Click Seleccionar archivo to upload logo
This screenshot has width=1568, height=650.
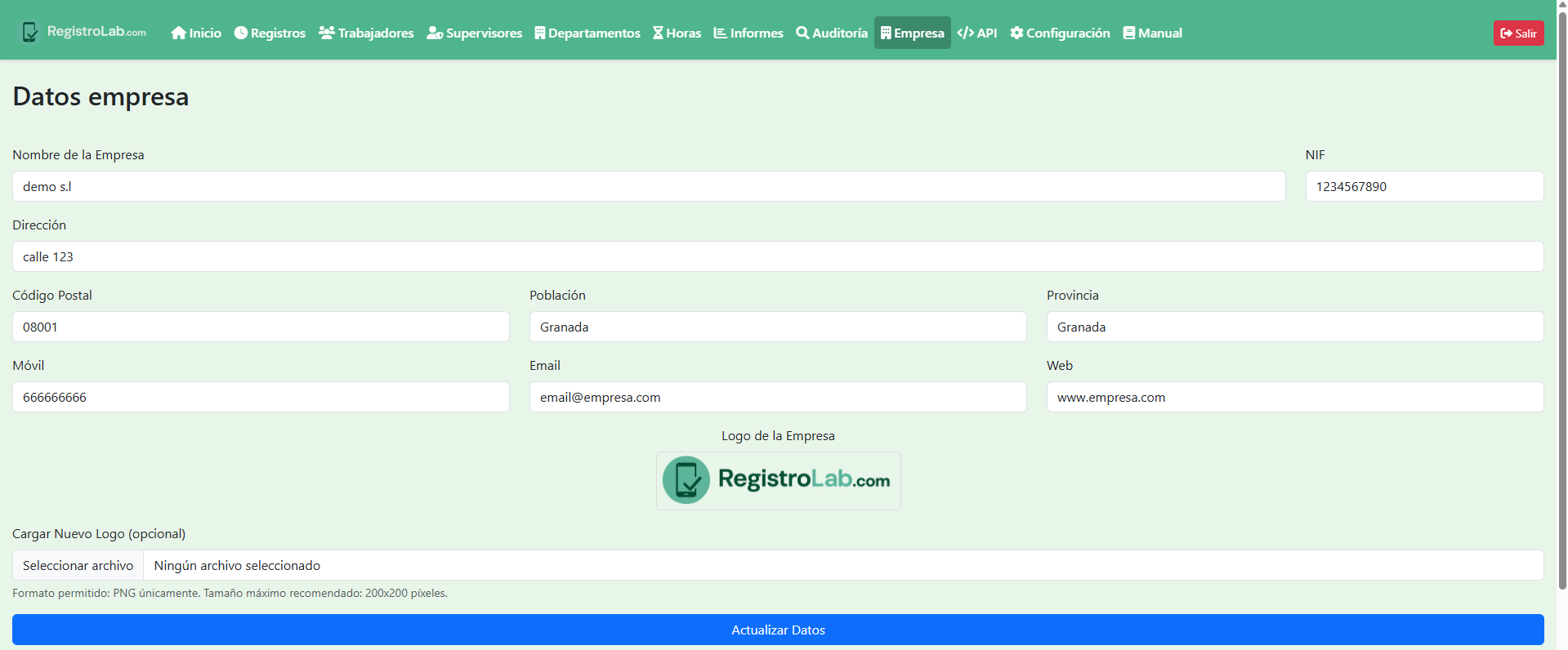(78, 565)
